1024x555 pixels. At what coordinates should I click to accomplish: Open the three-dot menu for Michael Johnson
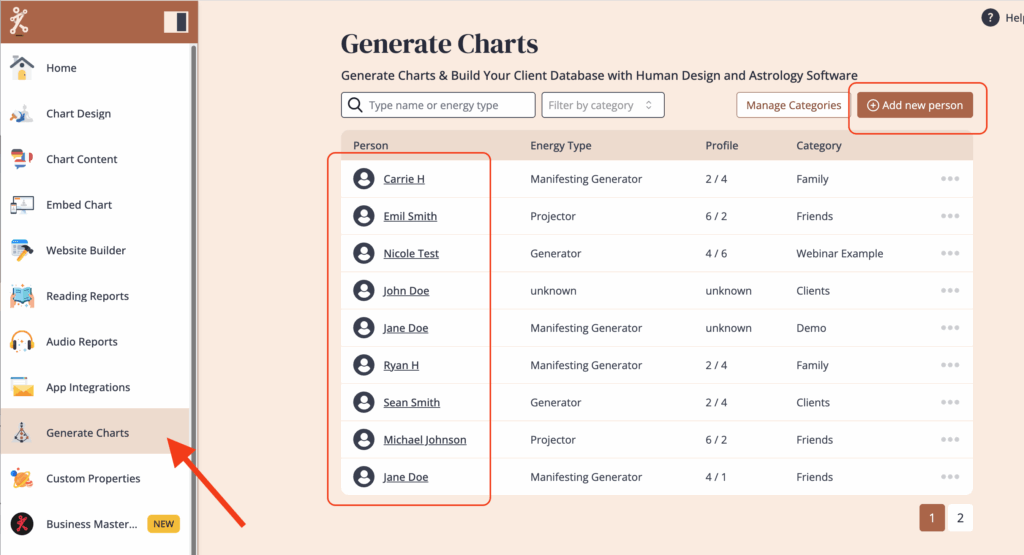[949, 440]
